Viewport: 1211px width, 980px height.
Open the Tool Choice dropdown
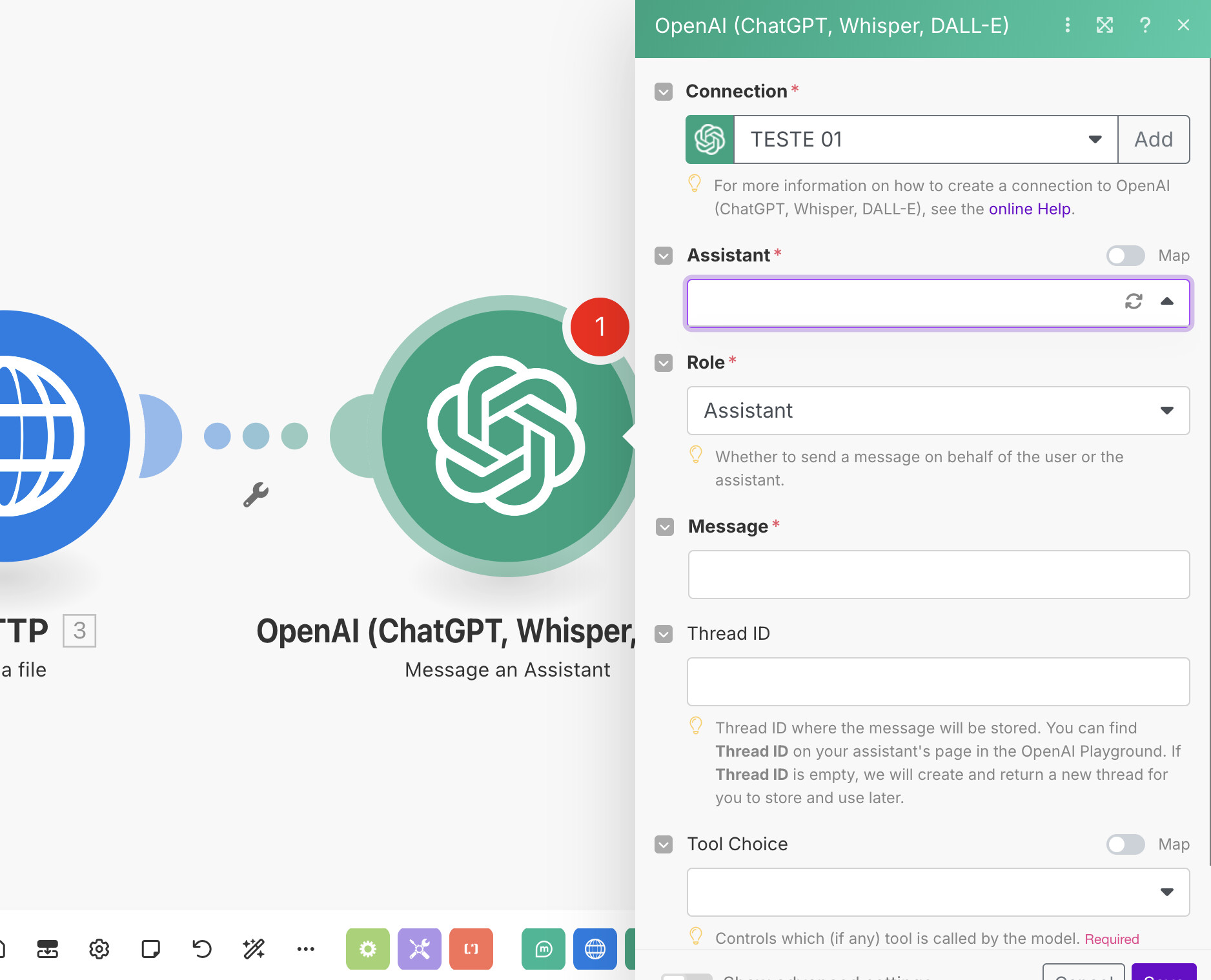point(938,892)
